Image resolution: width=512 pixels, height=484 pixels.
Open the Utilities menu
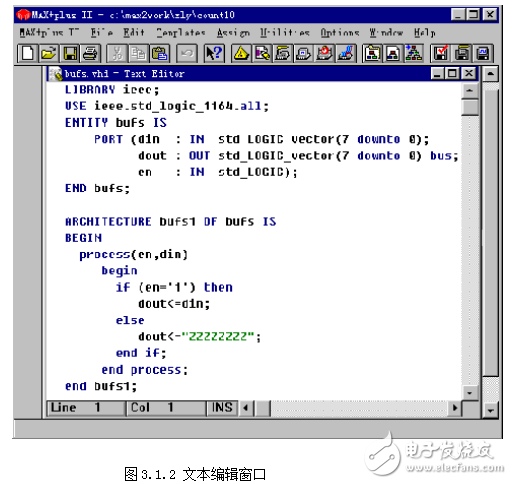(x=285, y=33)
